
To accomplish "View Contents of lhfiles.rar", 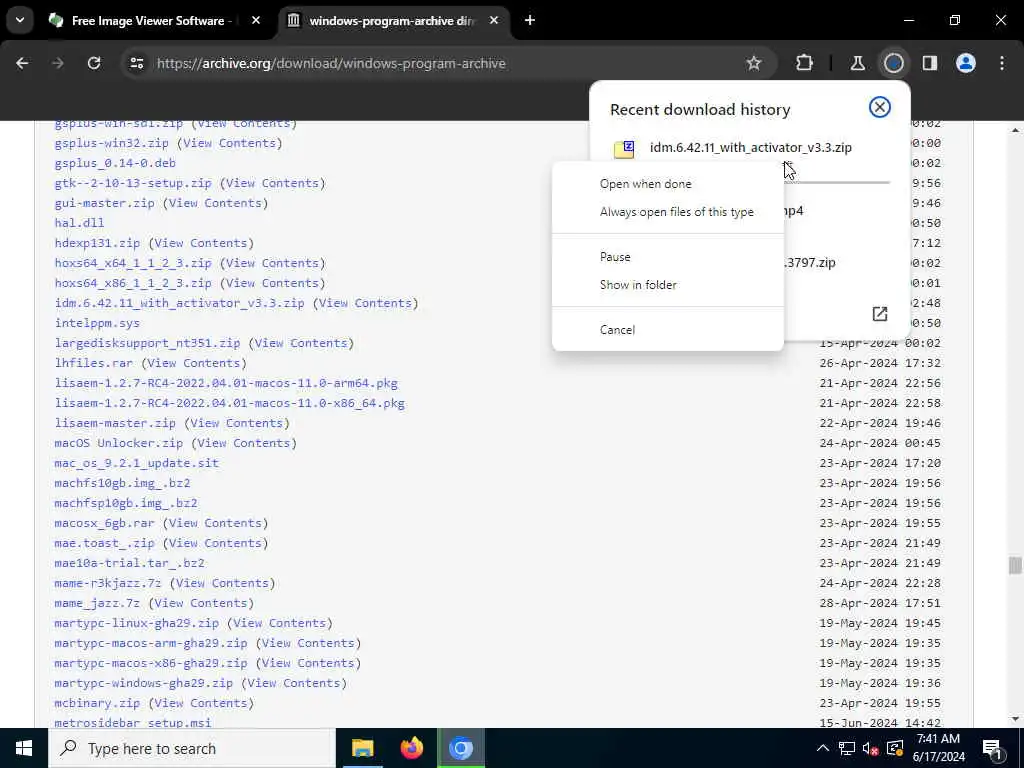I will pyautogui.click(x=194, y=363).
